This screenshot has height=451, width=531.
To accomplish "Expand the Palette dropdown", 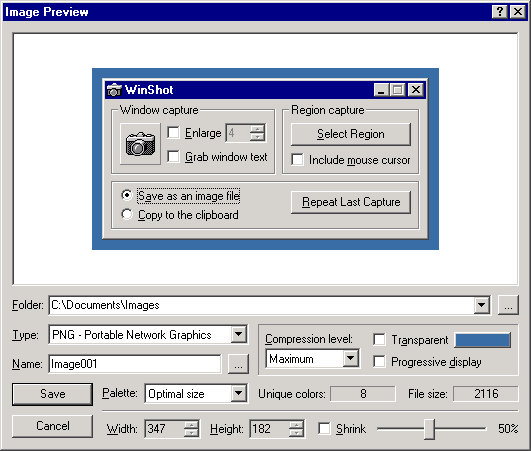I will pyautogui.click(x=239, y=393).
